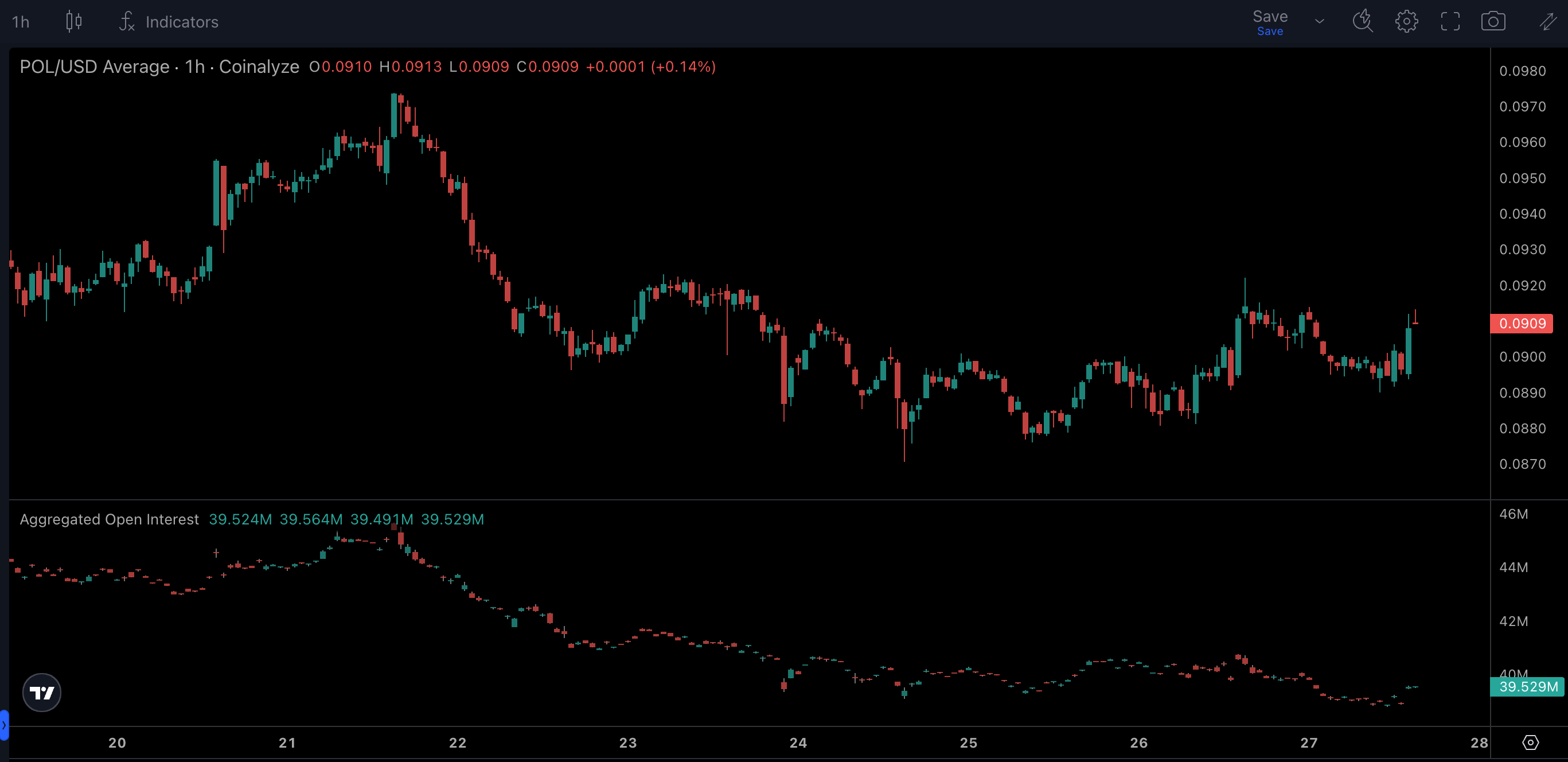This screenshot has height=762, width=1568.
Task: Click the +0.0001 (+0.14%) change value
Action: click(651, 67)
